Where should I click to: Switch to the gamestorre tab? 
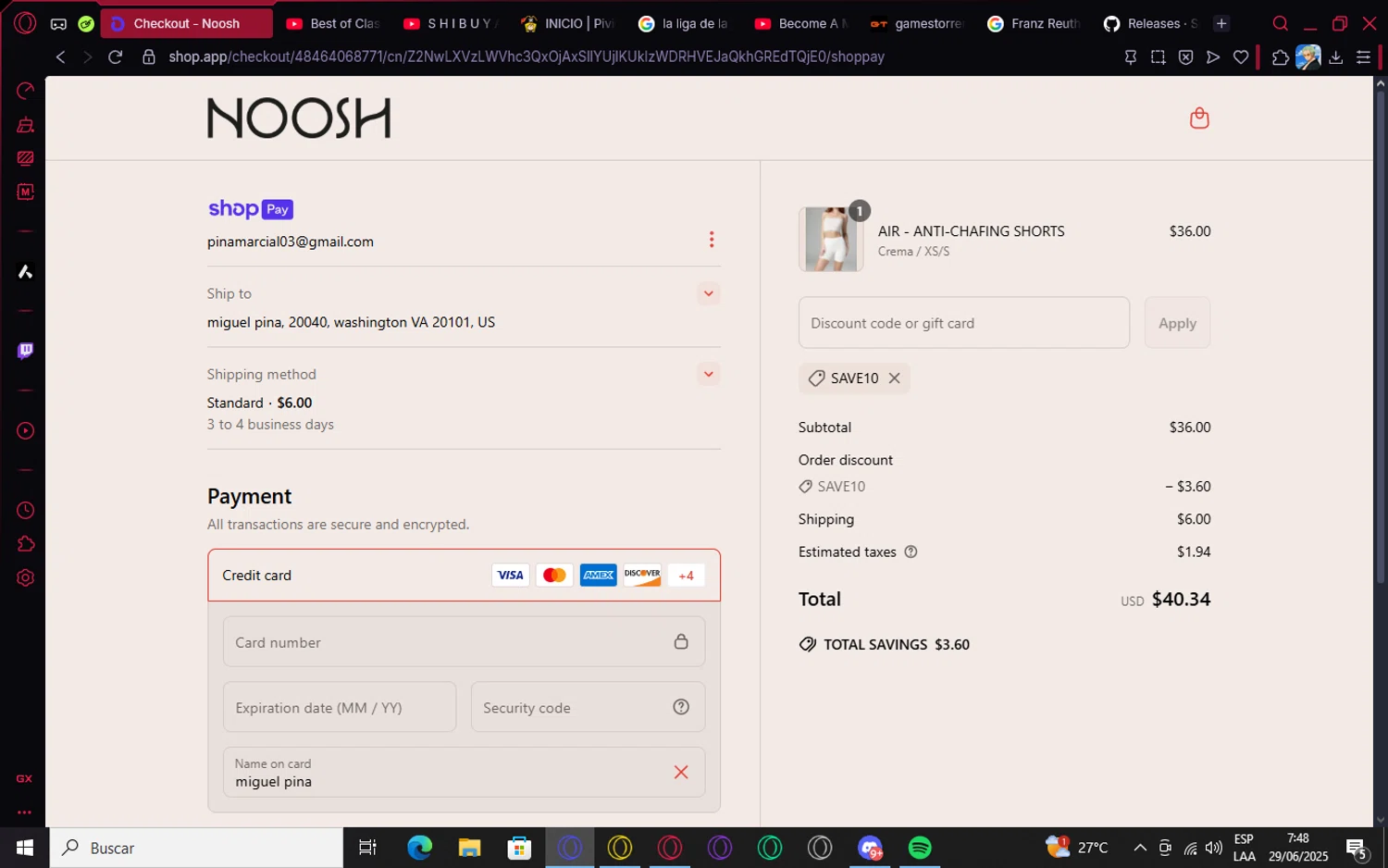click(919, 24)
